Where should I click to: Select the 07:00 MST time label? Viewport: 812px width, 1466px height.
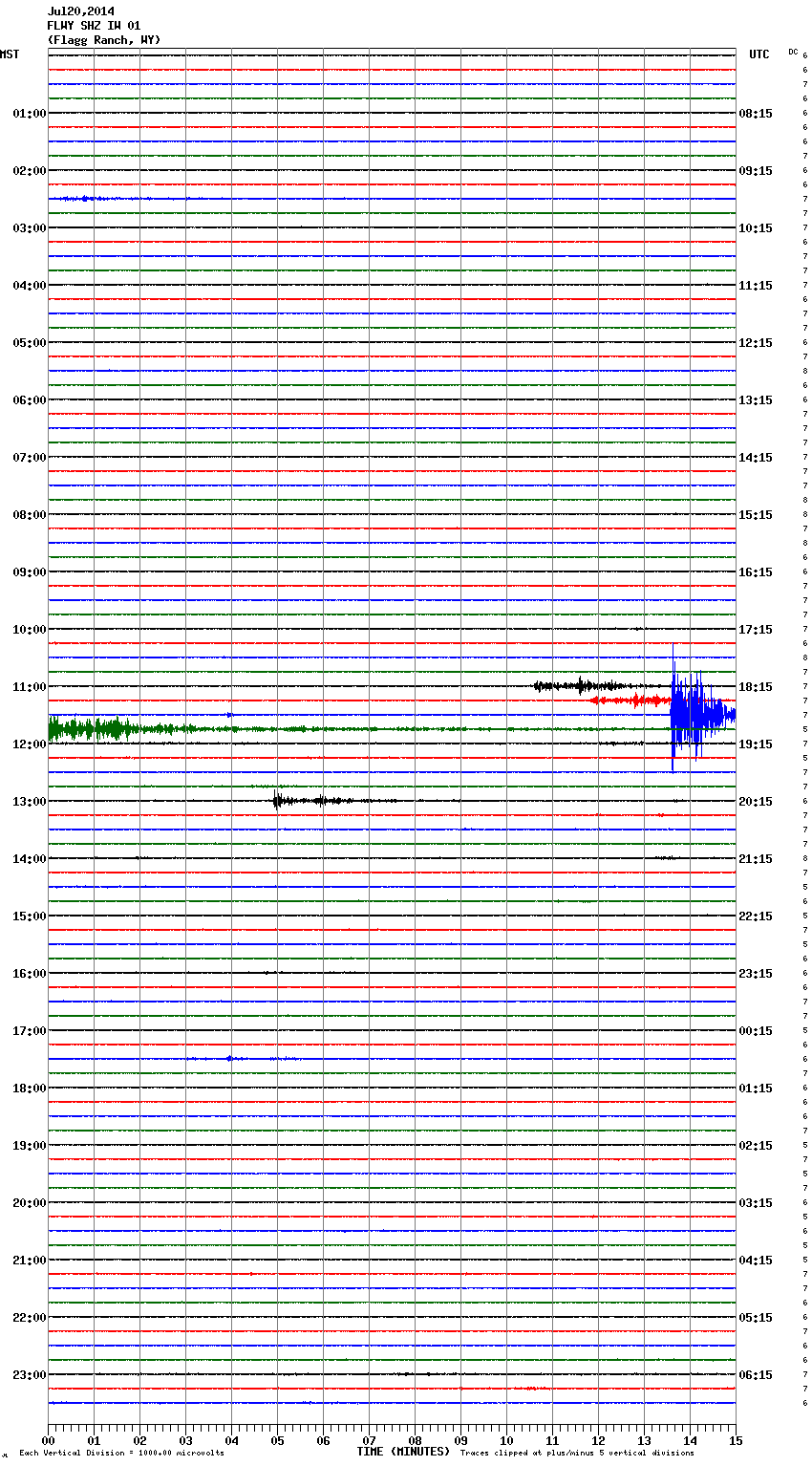(29, 458)
